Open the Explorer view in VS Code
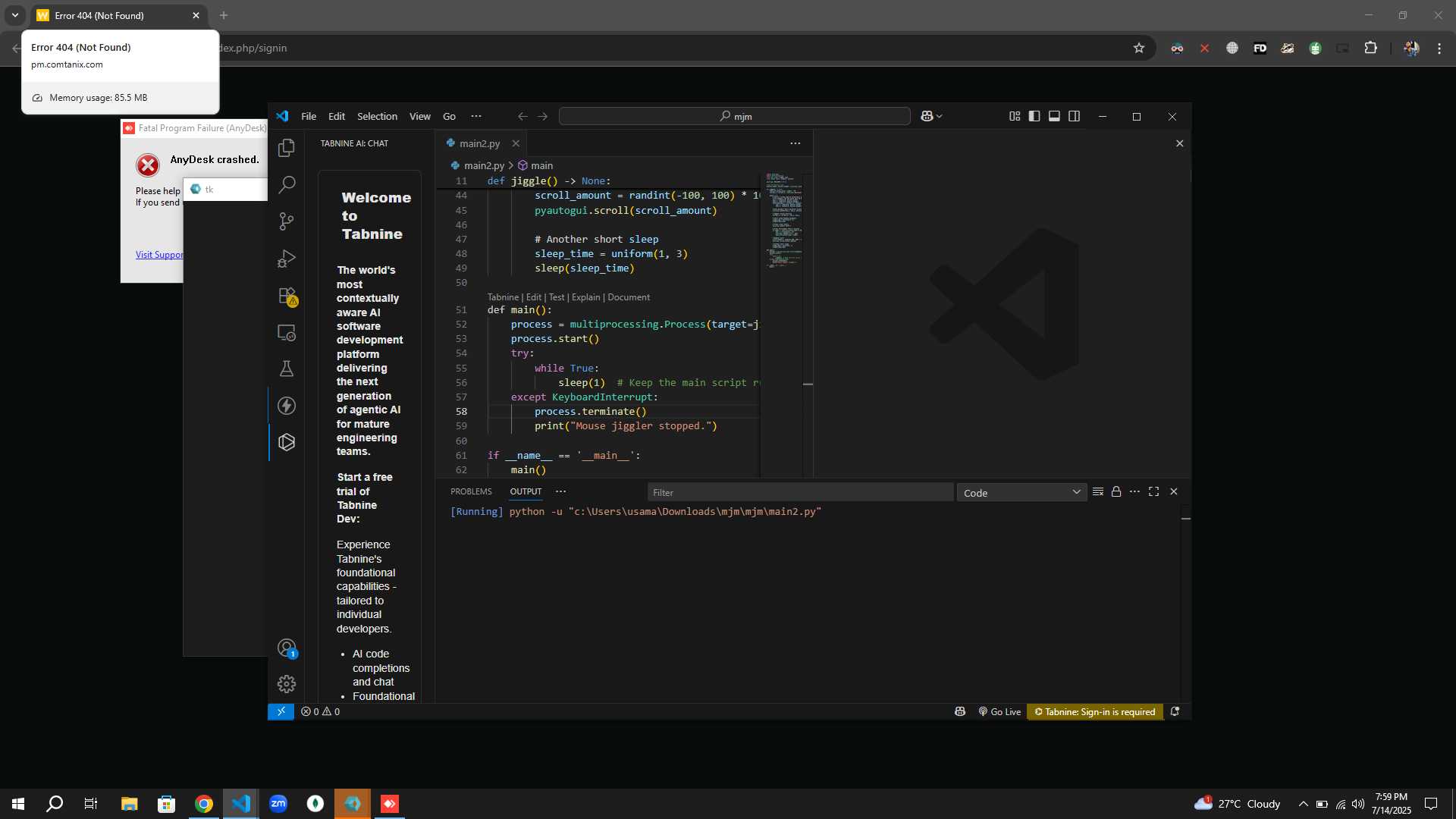 [287, 148]
